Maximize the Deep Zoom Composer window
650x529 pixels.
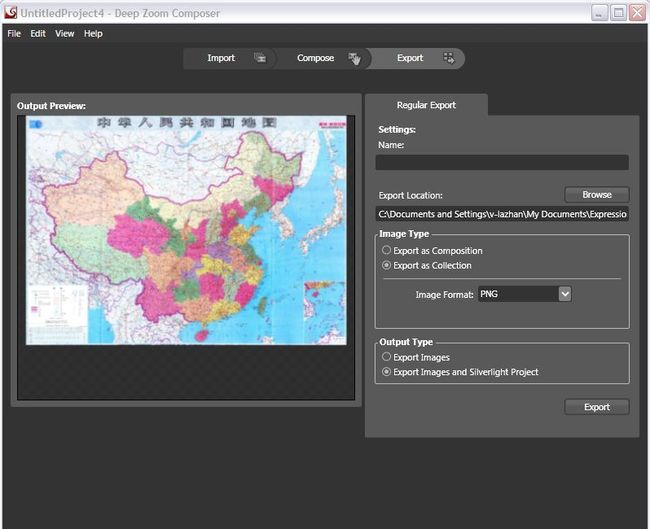pyautogui.click(x=618, y=13)
